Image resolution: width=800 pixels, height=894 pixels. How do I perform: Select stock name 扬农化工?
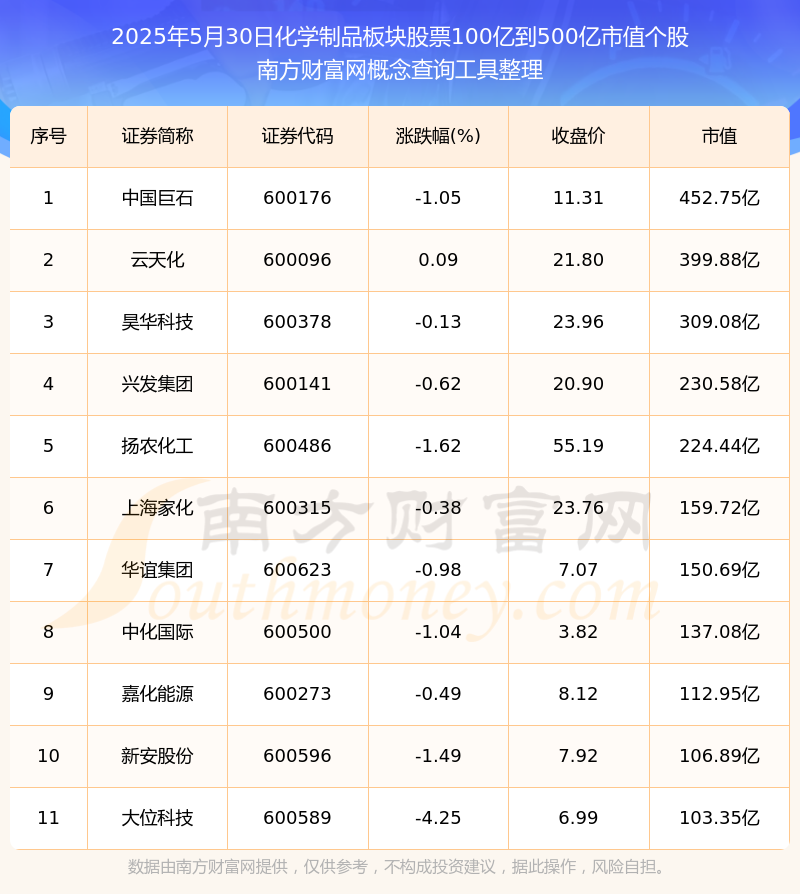pyautogui.click(x=157, y=446)
